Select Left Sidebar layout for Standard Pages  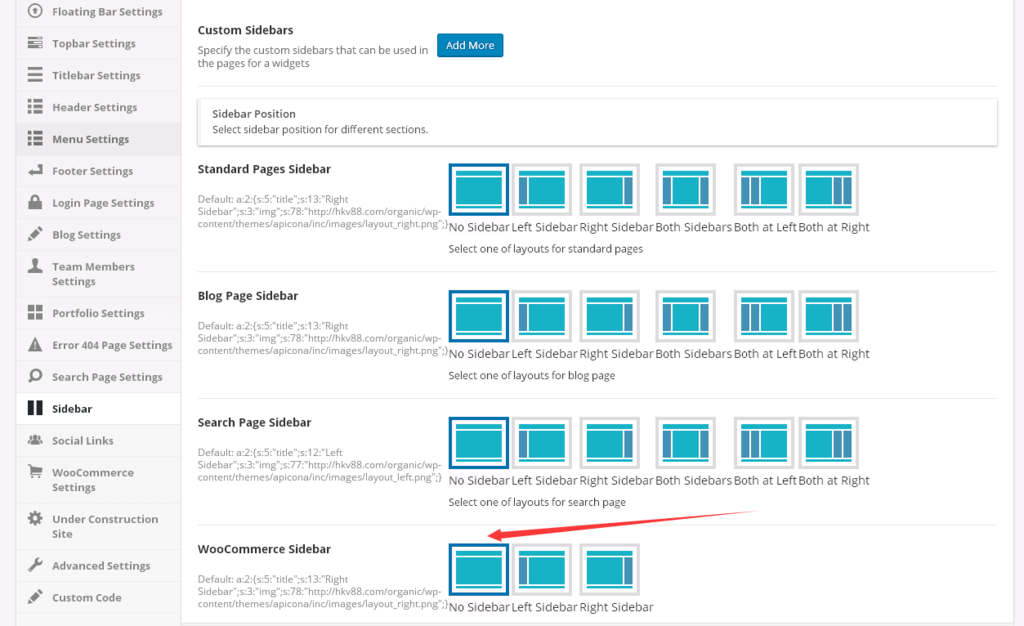(x=542, y=190)
